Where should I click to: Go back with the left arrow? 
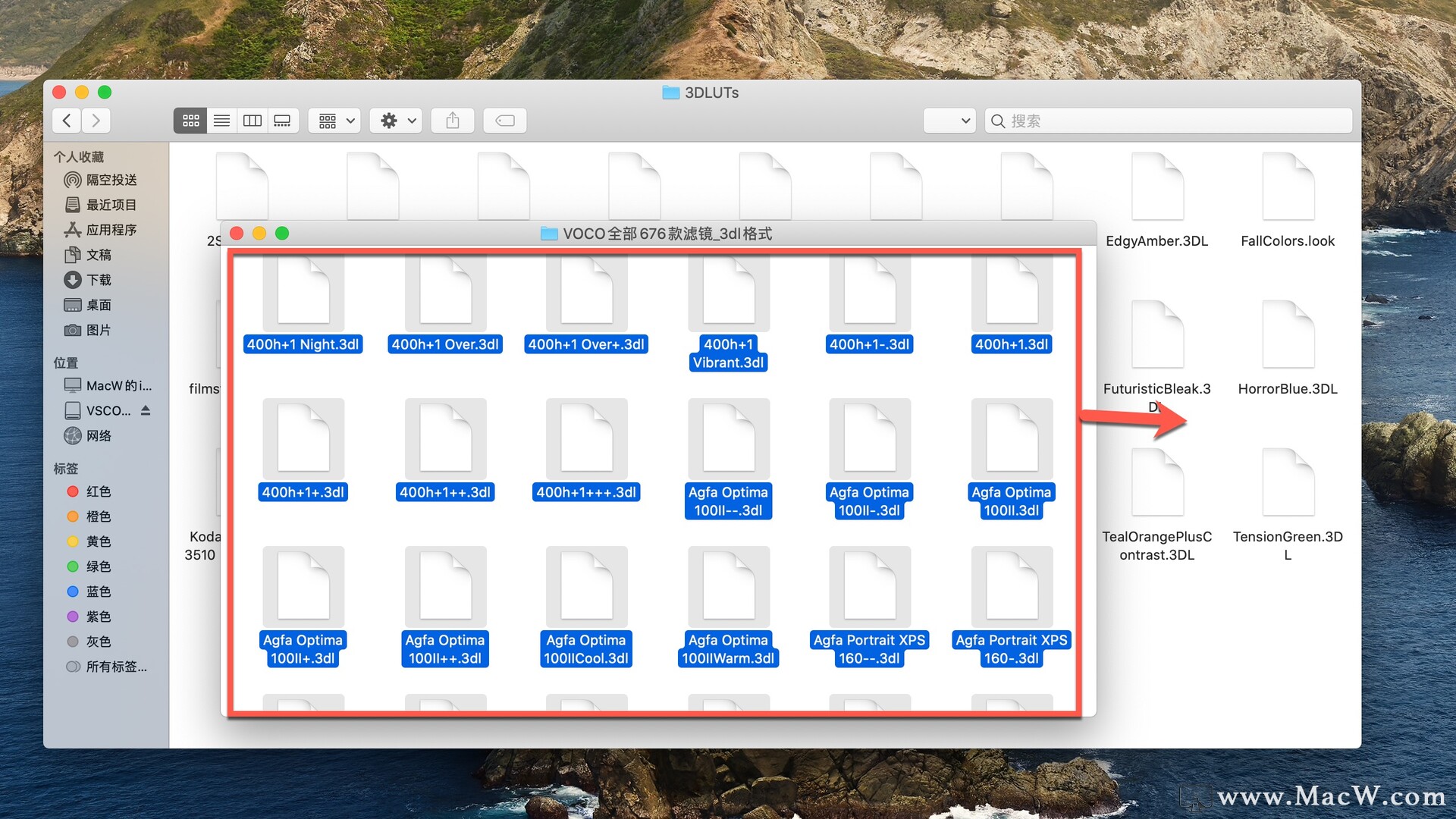pos(67,121)
